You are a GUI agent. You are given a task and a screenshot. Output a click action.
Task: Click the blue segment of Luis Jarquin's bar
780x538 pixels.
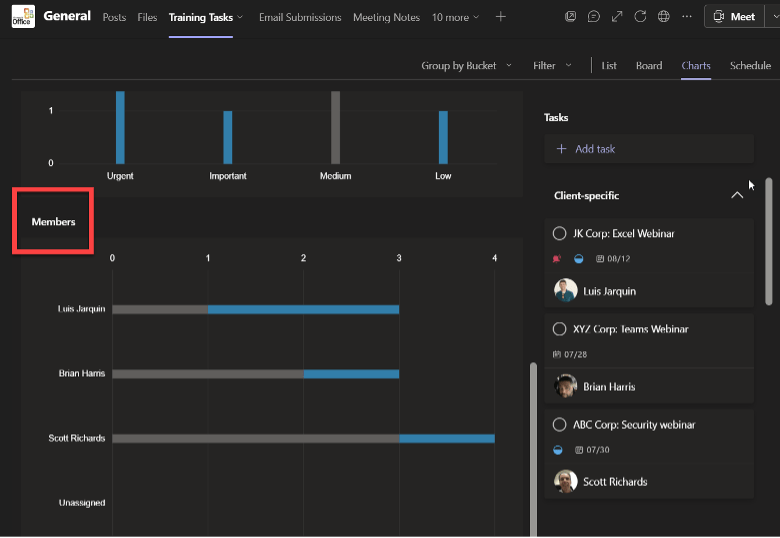point(303,309)
